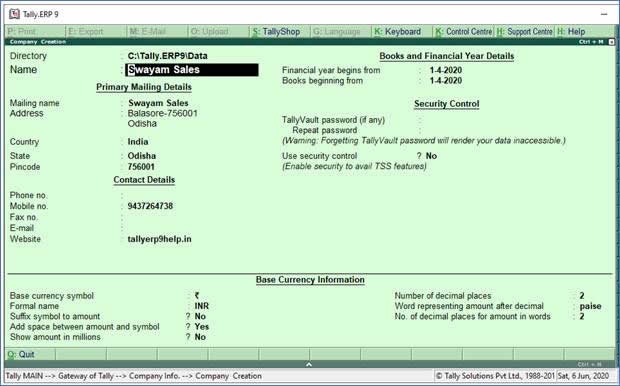Click the Mobile no. value
The width and height of the screenshot is (620, 386).
[x=150, y=206]
